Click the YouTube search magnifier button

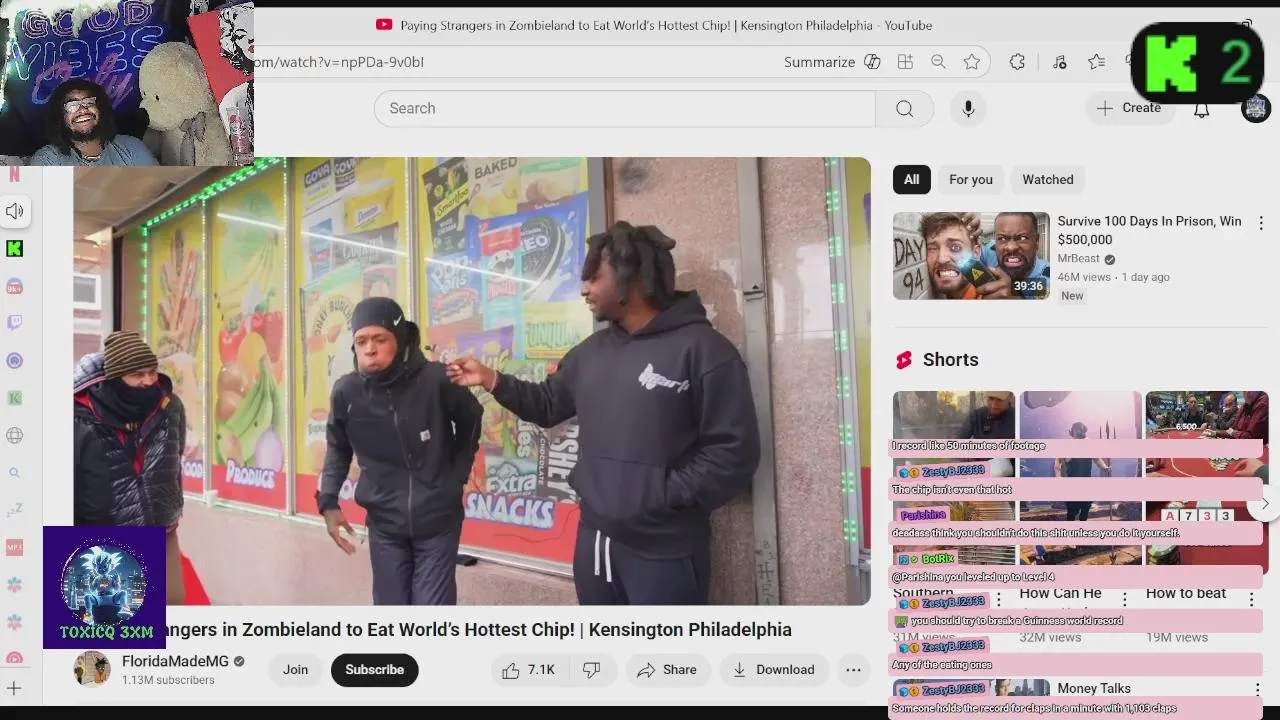(904, 108)
